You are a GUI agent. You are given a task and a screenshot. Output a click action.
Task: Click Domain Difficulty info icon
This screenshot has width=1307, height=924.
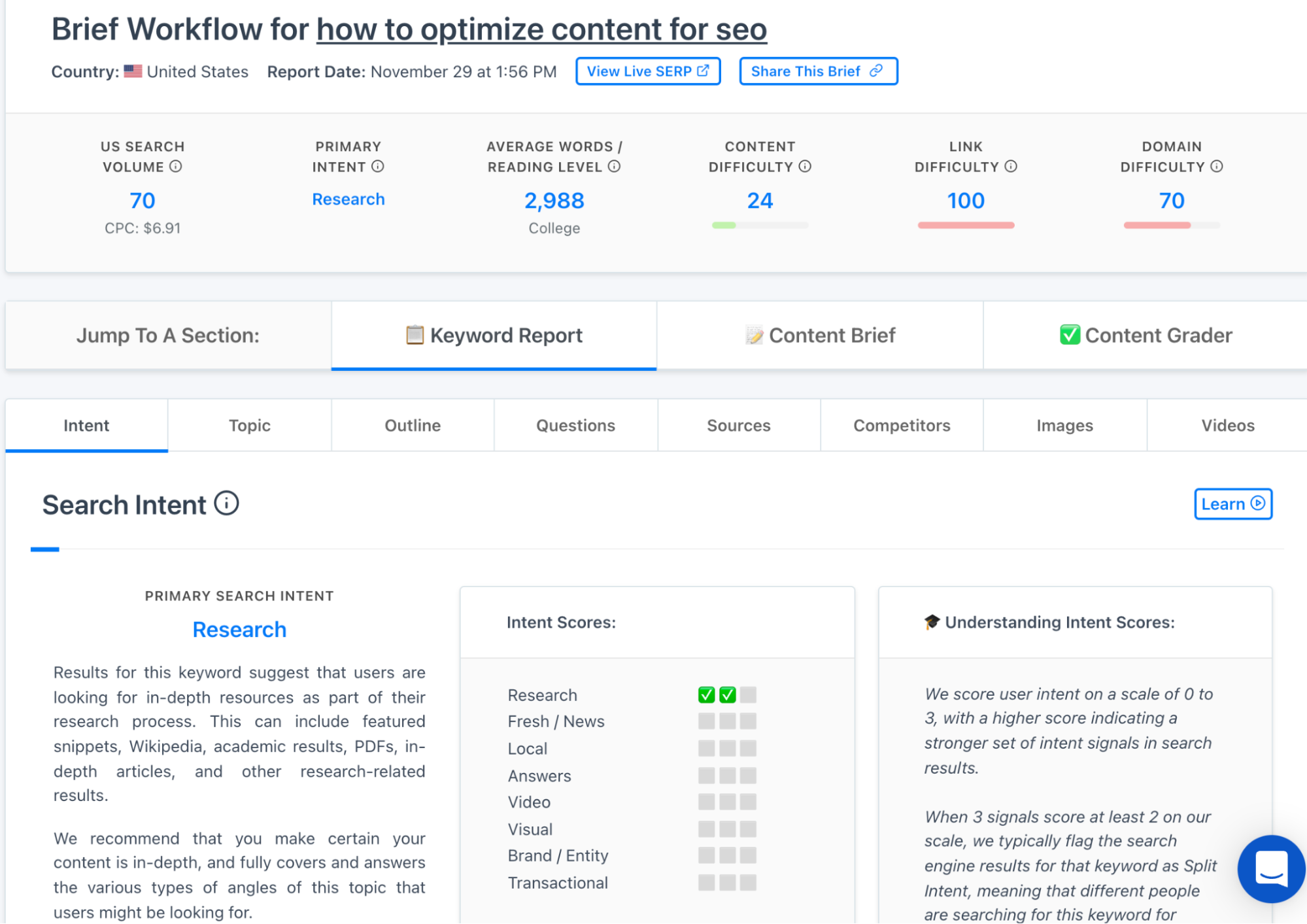1217,167
